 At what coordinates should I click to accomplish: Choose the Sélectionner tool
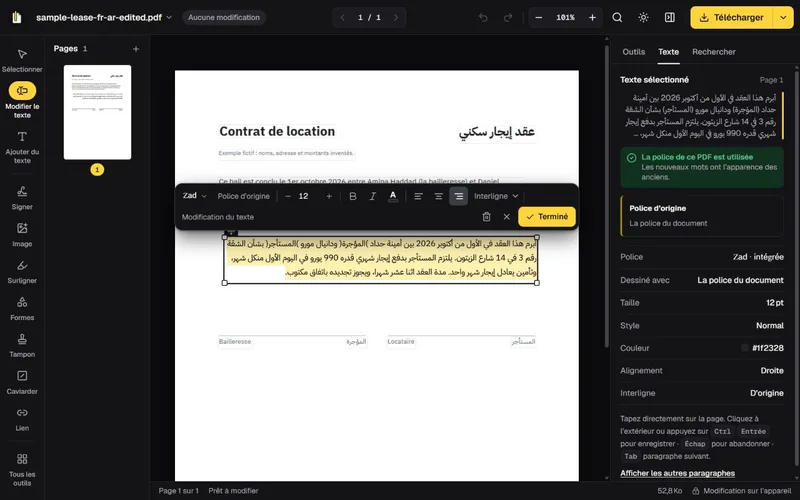point(22,60)
